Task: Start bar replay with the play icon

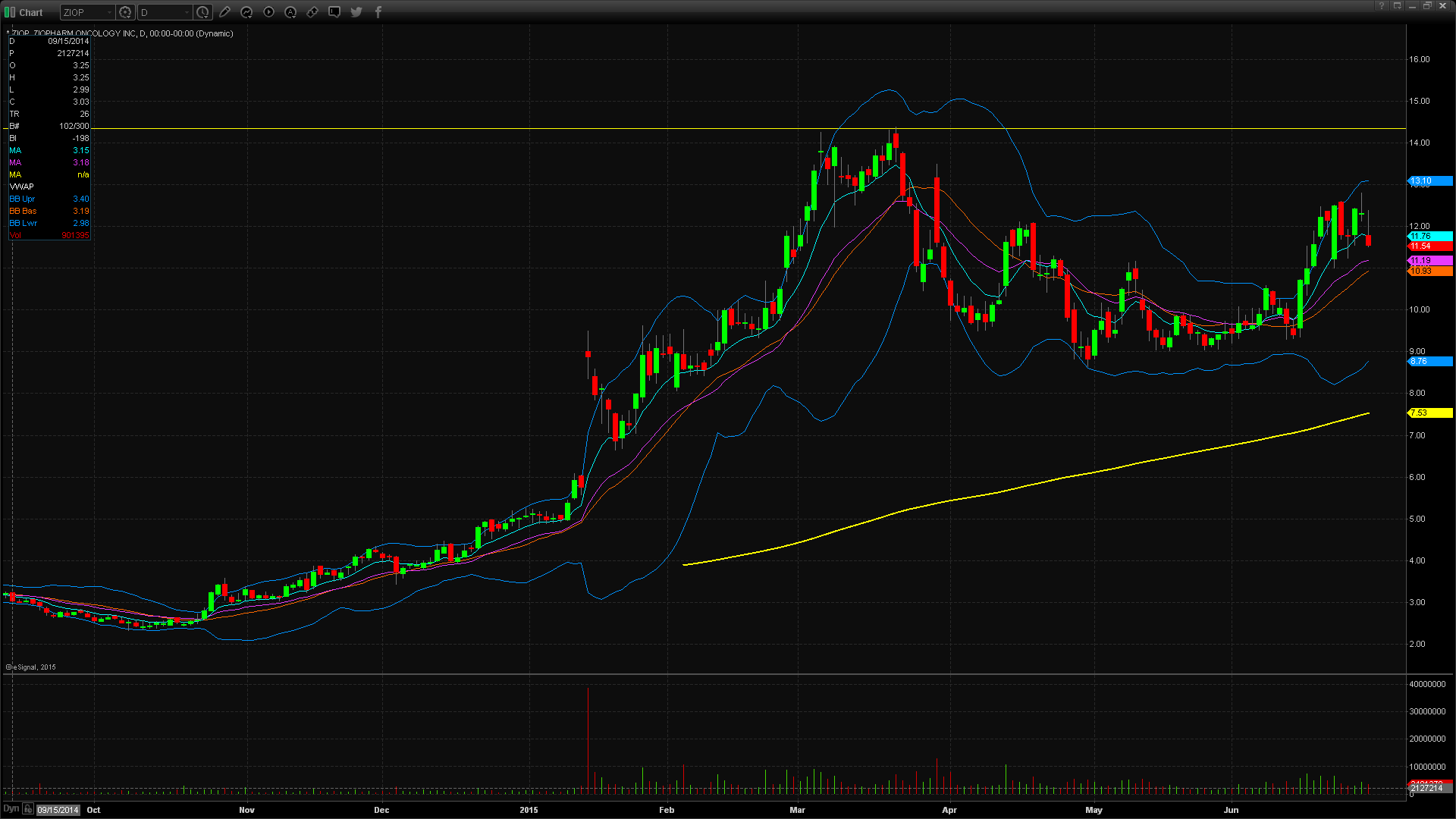Action: pyautogui.click(x=268, y=12)
